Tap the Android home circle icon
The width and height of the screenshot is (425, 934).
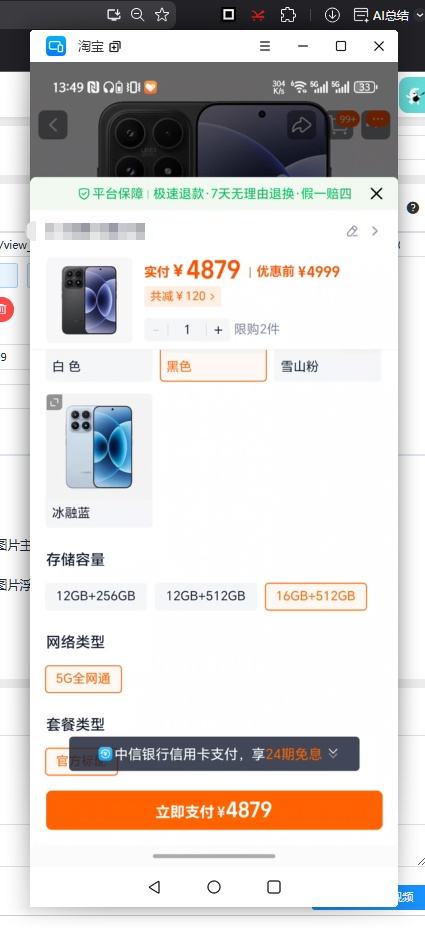click(214, 887)
